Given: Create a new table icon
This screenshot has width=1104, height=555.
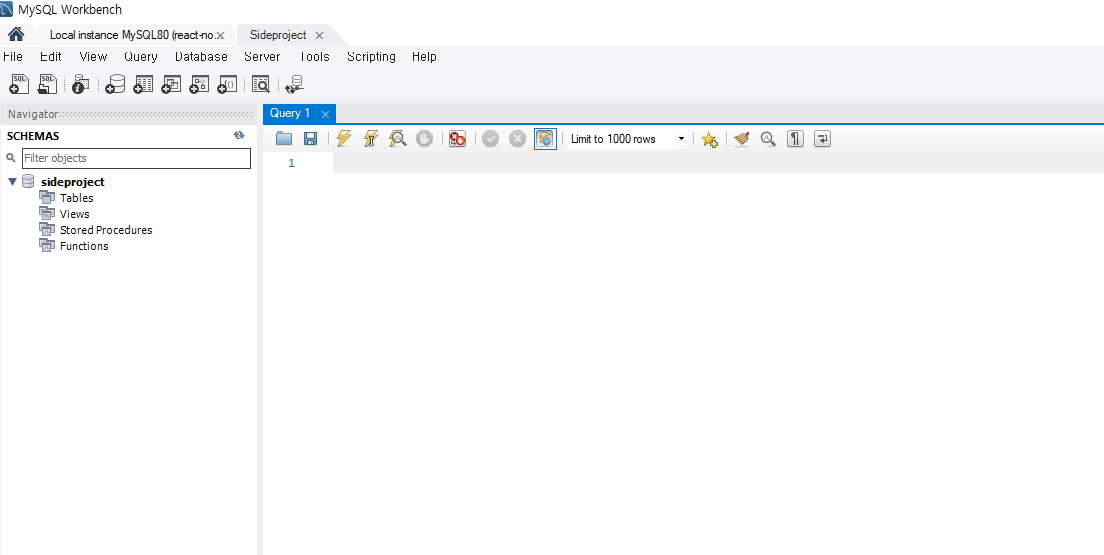Looking at the screenshot, I should 143,85.
